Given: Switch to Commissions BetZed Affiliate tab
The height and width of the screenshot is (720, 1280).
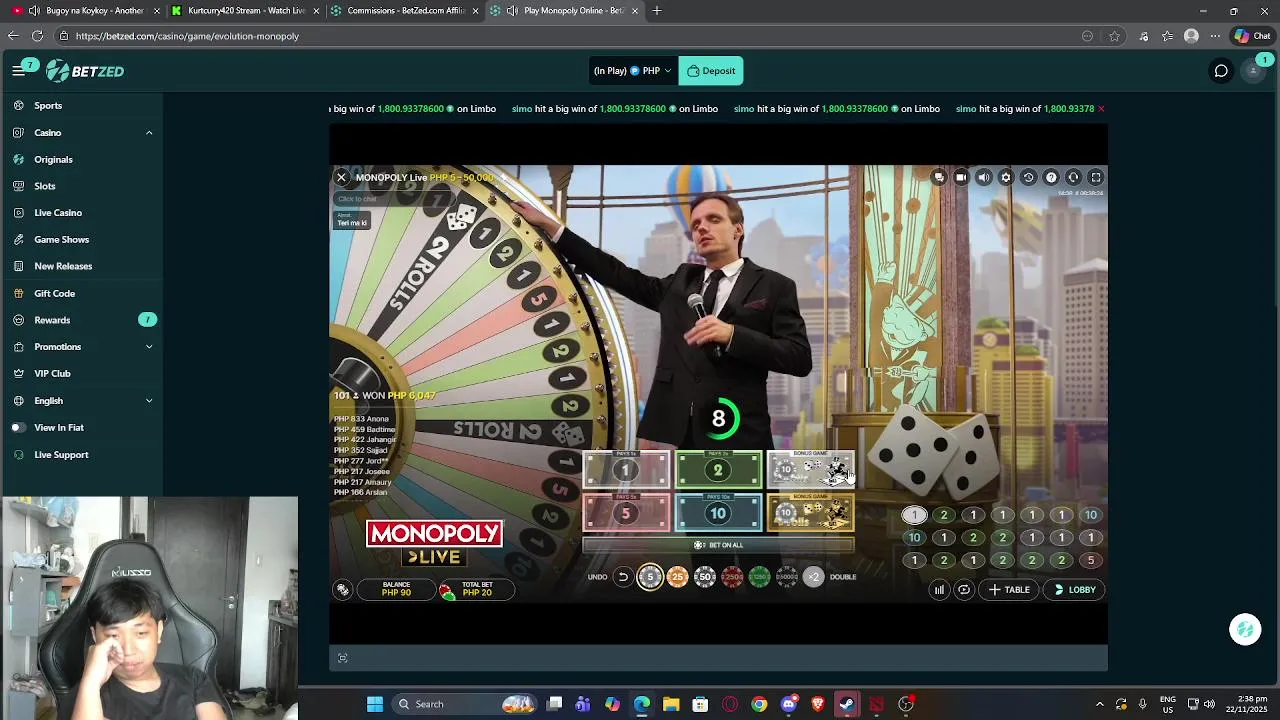Looking at the screenshot, I should pos(404,10).
